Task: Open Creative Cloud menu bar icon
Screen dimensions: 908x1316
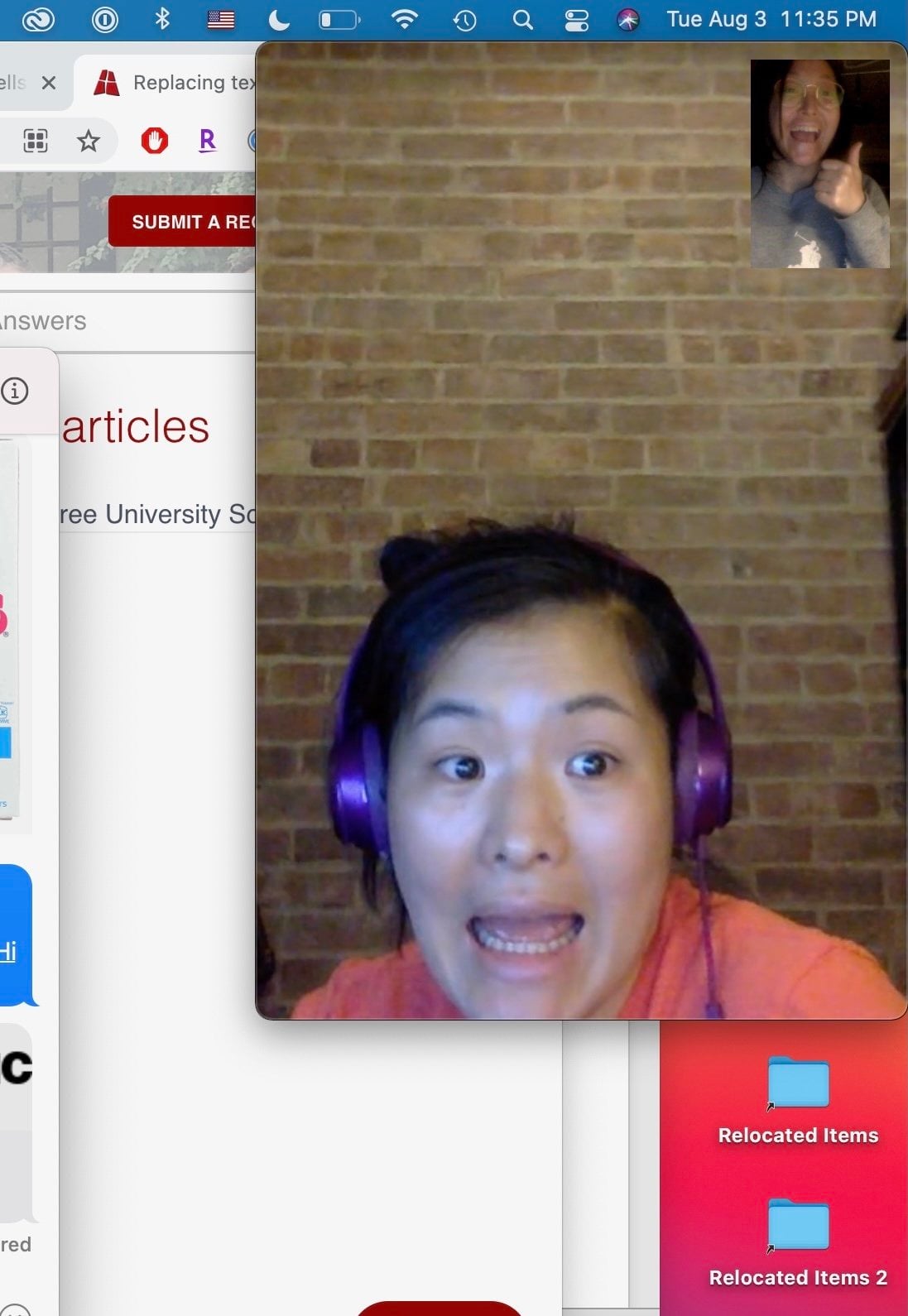Action: pyautogui.click(x=38, y=19)
